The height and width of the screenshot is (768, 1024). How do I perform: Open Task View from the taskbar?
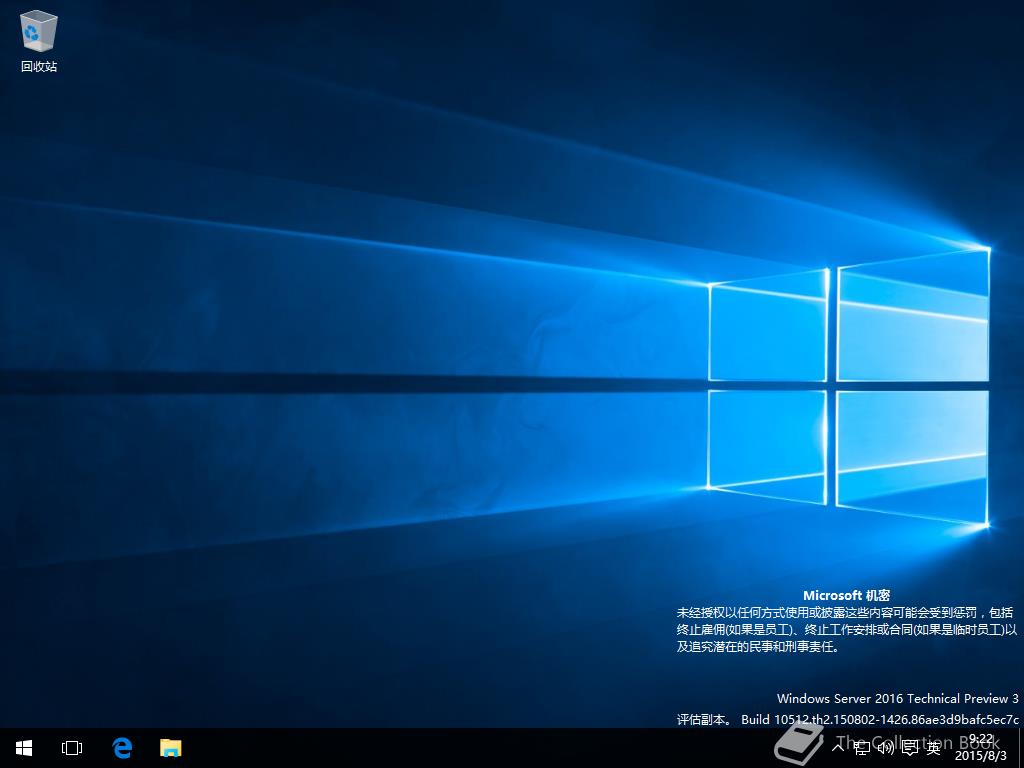click(x=72, y=748)
